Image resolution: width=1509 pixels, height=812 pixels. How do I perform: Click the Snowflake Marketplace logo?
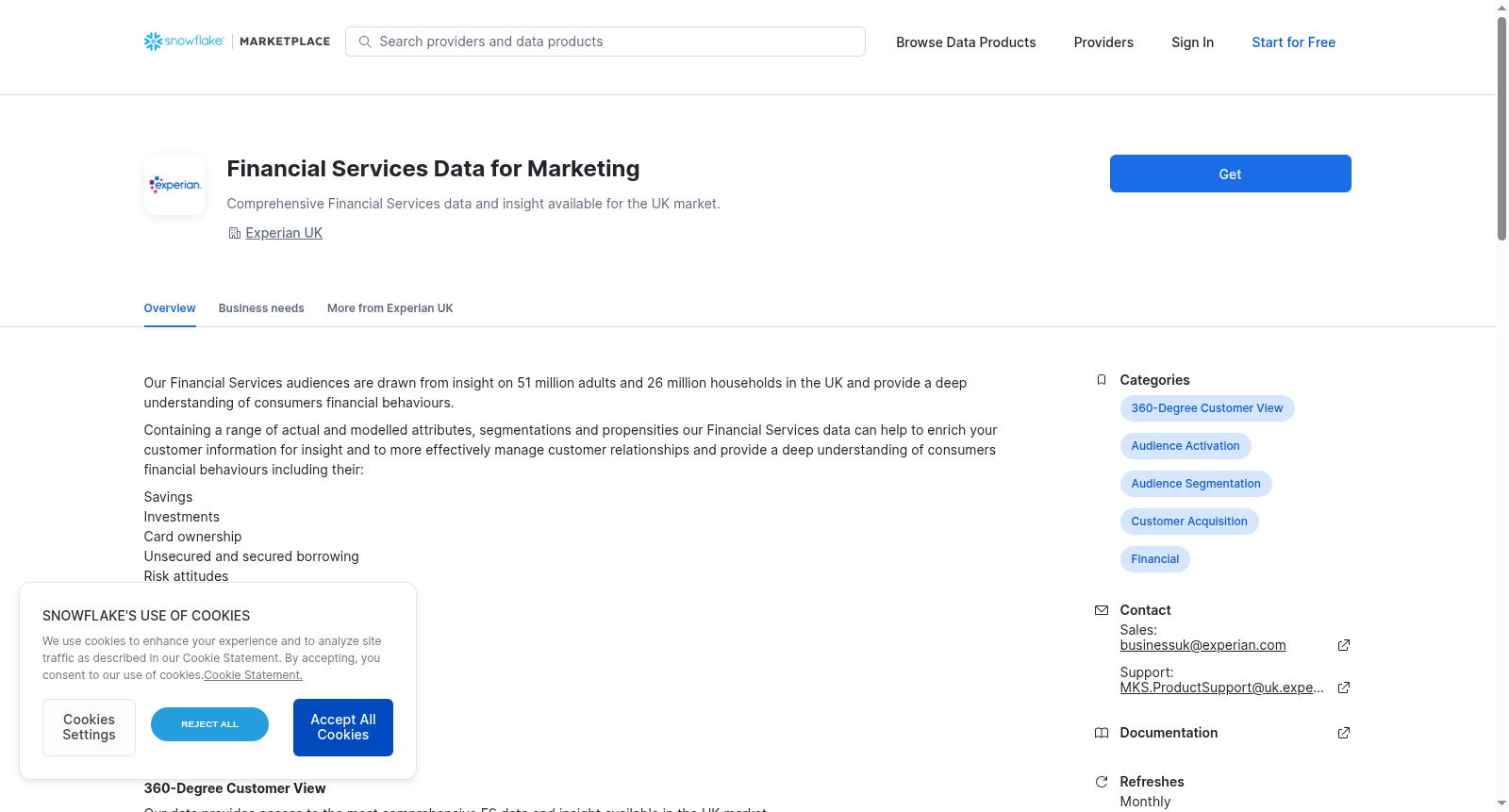[x=237, y=41]
